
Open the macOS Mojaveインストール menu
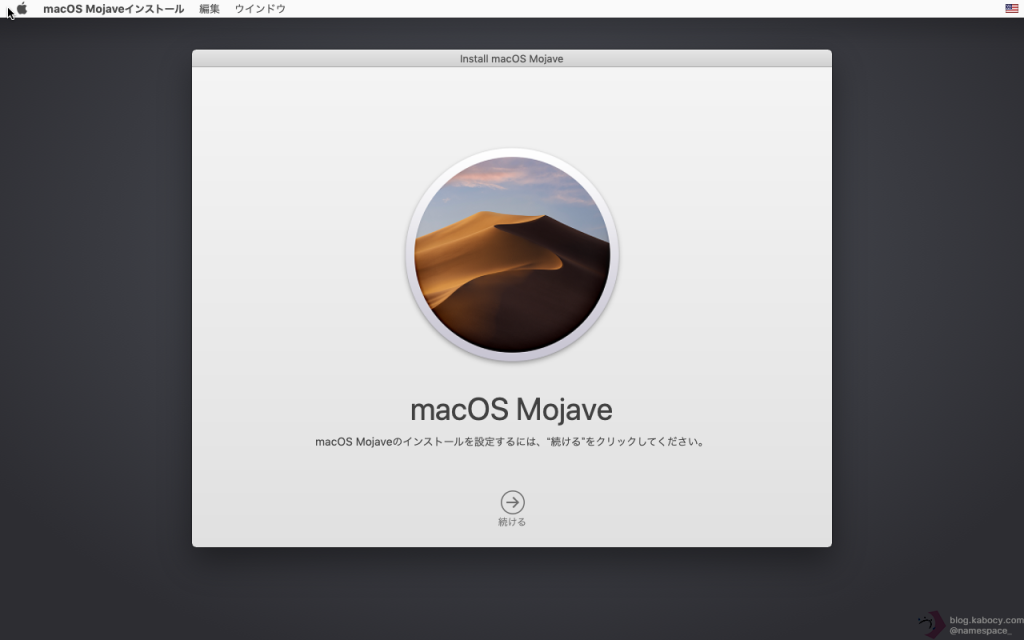(x=113, y=8)
